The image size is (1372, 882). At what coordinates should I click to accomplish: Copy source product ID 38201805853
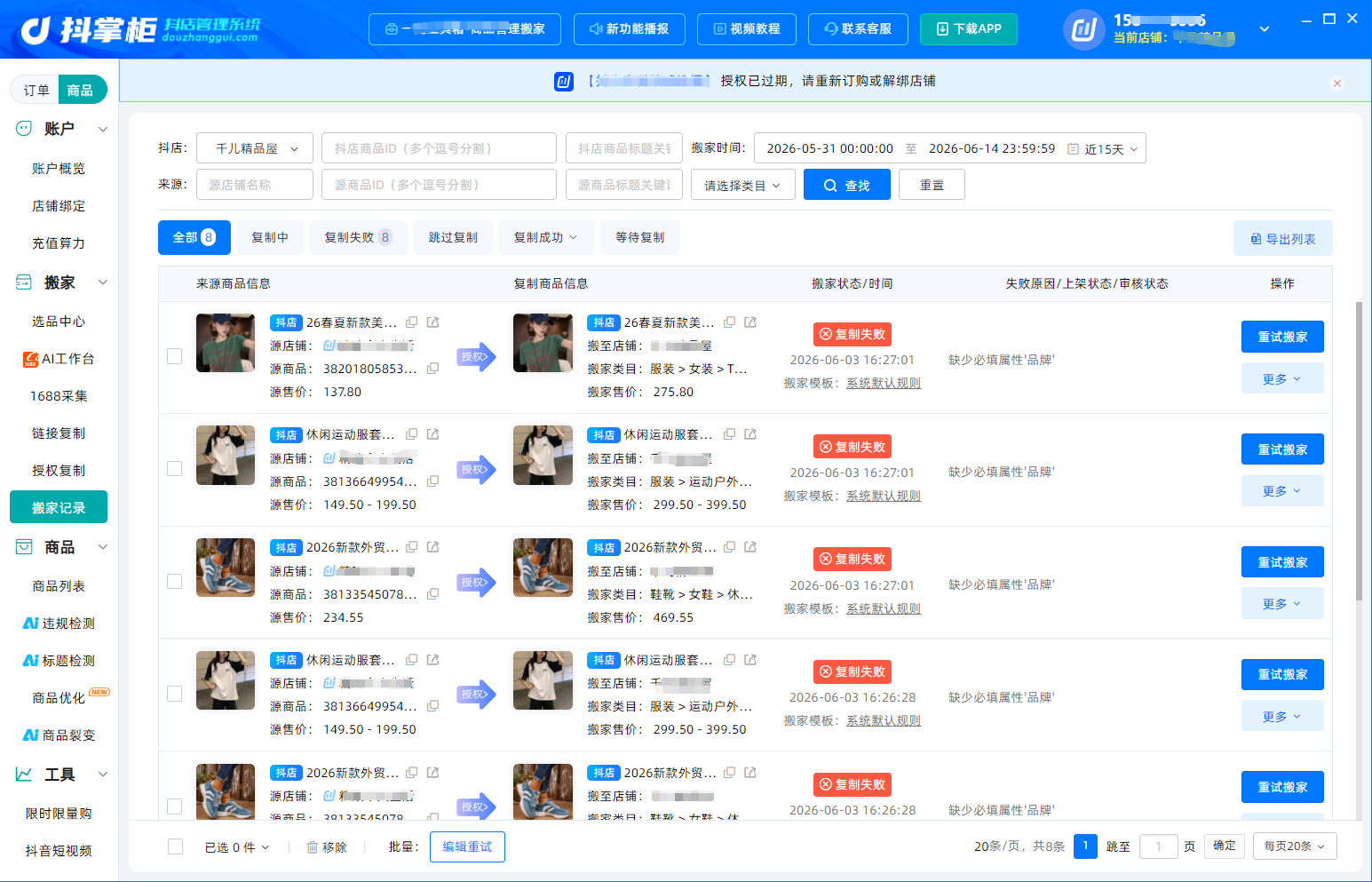tap(433, 369)
